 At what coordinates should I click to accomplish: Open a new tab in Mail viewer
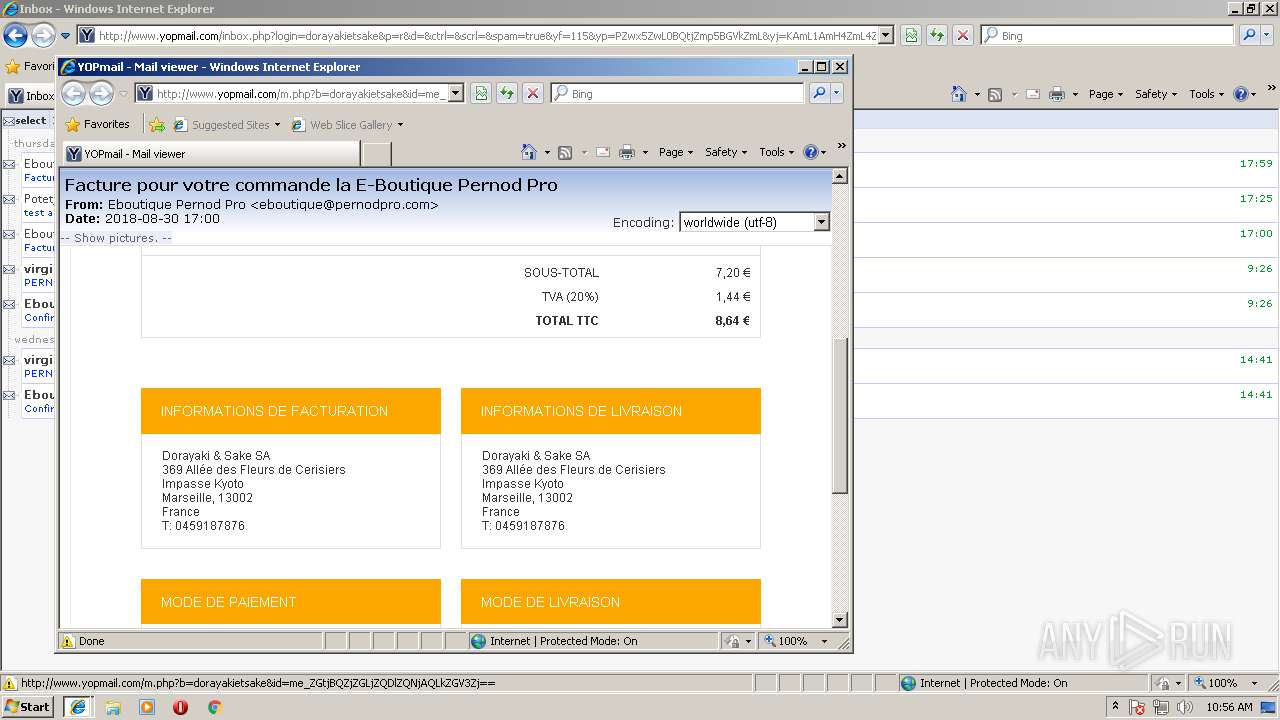pos(376,154)
